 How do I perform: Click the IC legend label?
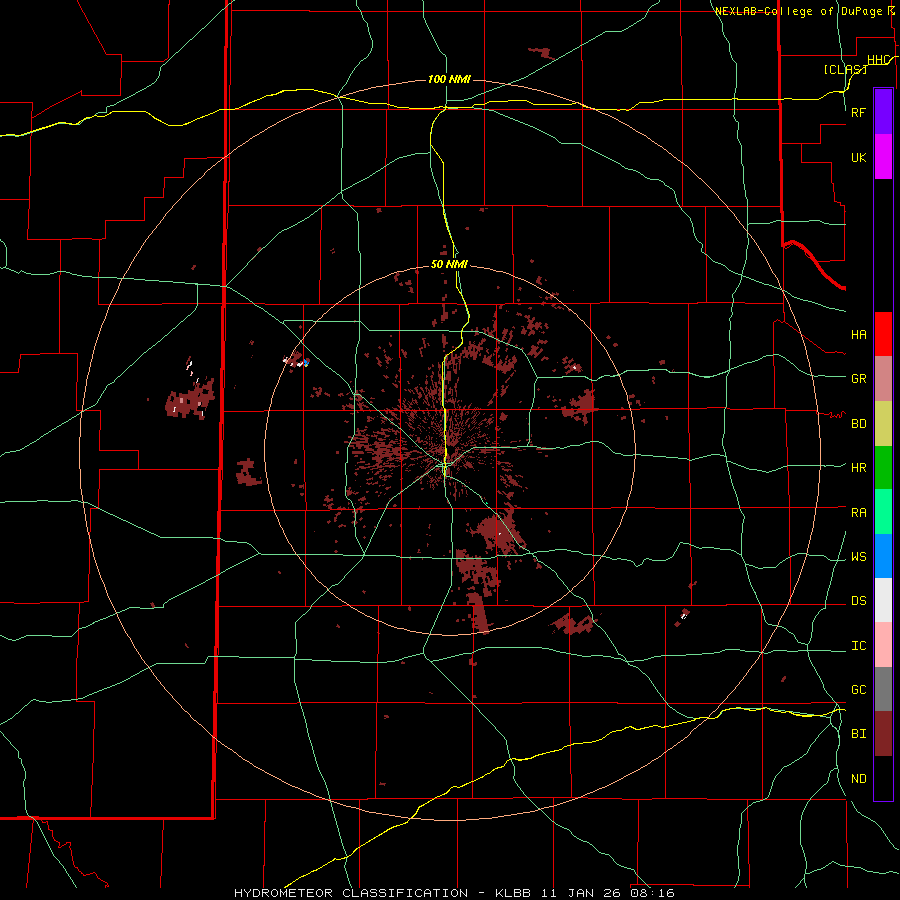tap(858, 645)
